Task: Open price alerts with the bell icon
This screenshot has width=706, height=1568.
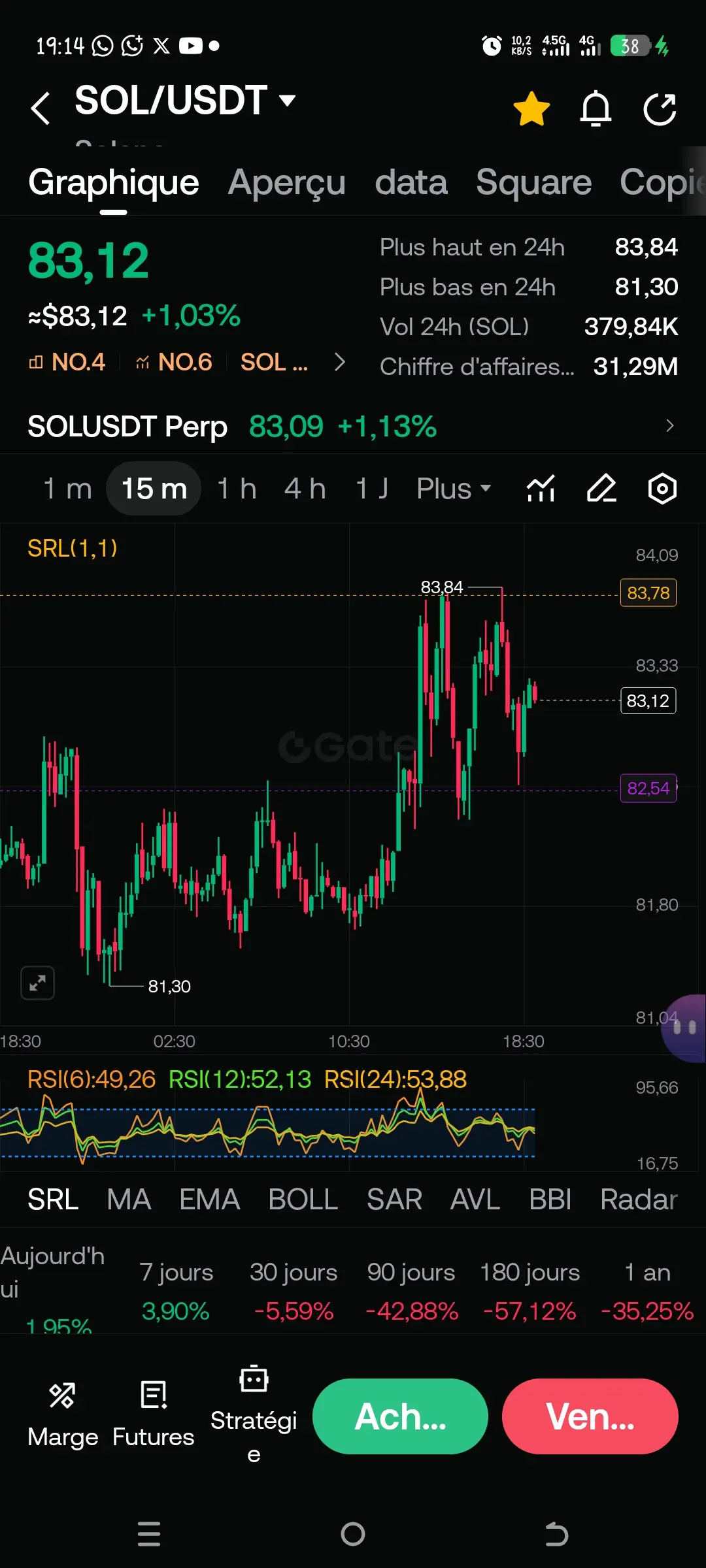Action: coord(596,108)
